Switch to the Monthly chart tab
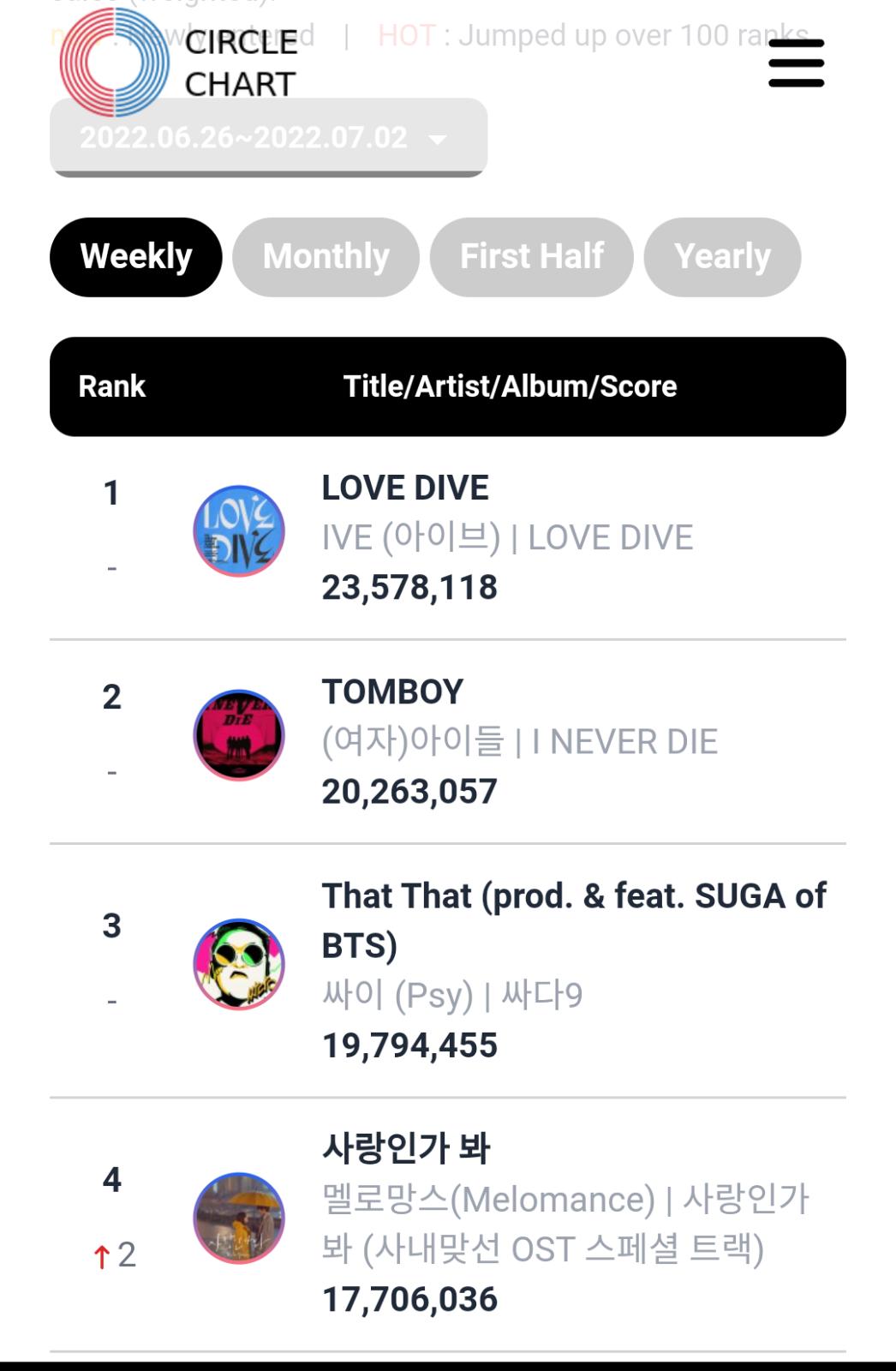Image resolution: width=896 pixels, height=1371 pixels. coord(326,257)
